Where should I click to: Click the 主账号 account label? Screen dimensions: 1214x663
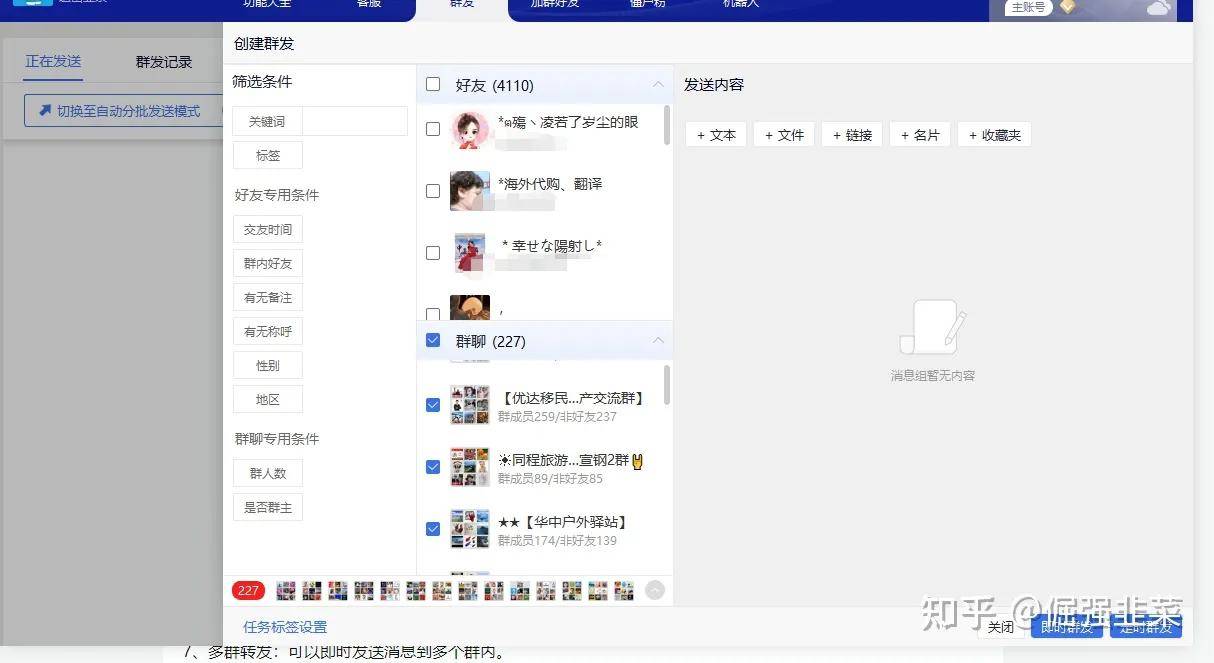pos(1029,7)
